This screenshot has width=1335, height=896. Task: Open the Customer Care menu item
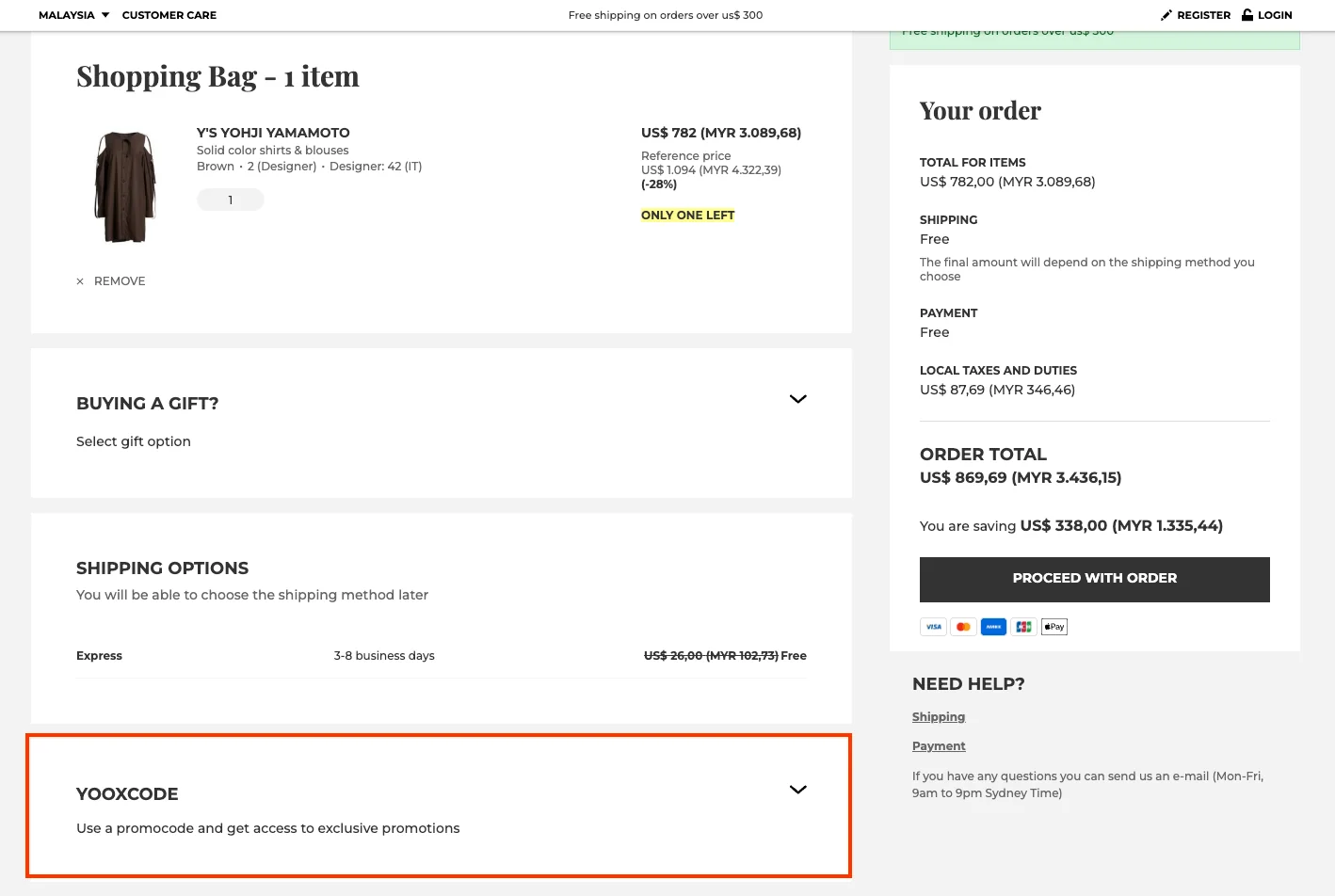pyautogui.click(x=169, y=15)
